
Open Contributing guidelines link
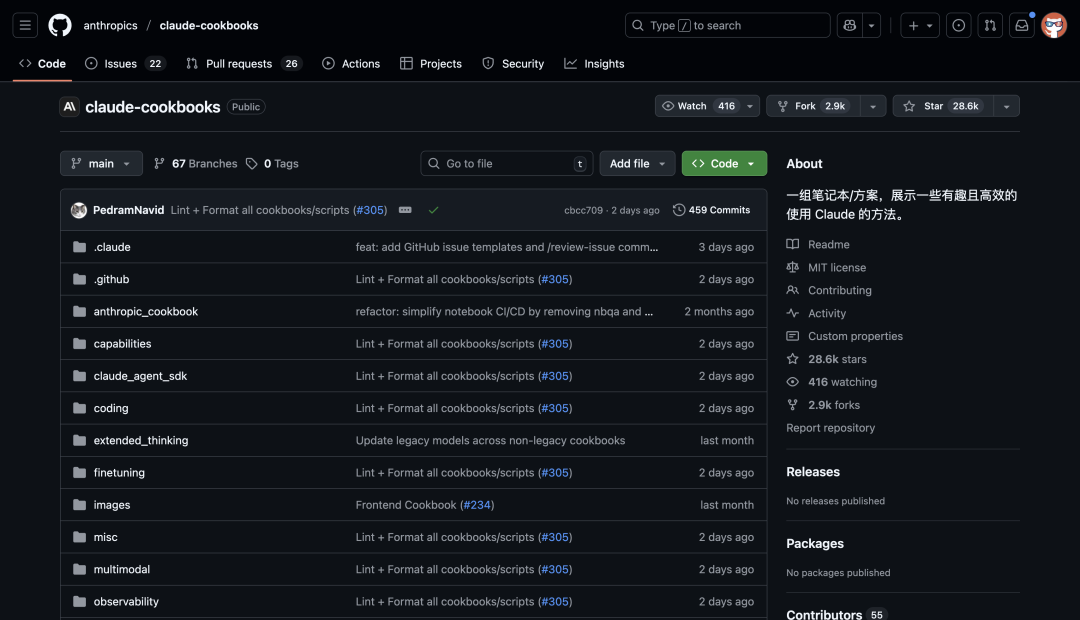[829, 290]
